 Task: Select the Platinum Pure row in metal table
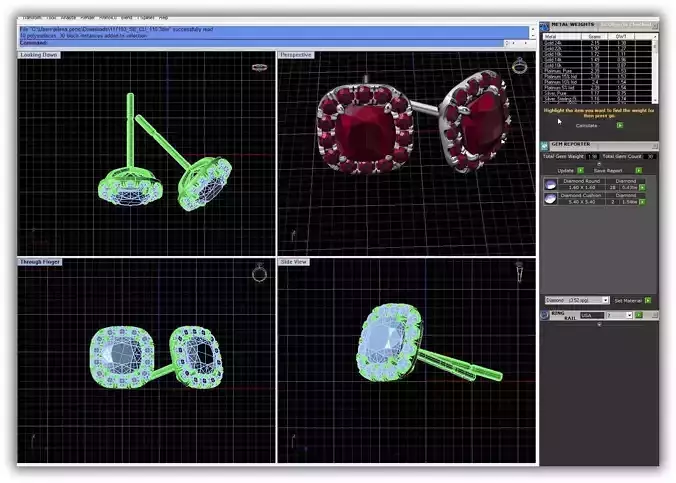(598, 71)
